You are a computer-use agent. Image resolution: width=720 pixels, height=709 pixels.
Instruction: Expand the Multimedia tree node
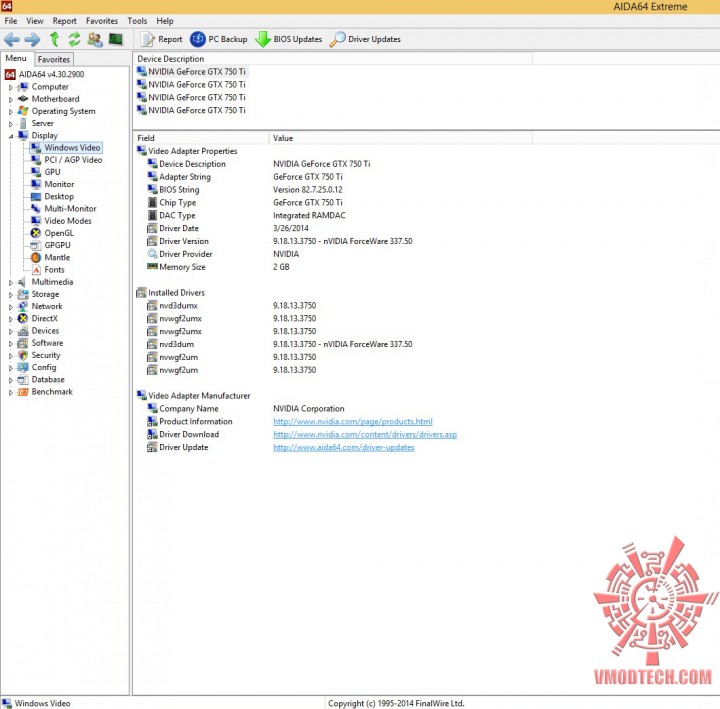tap(11, 282)
